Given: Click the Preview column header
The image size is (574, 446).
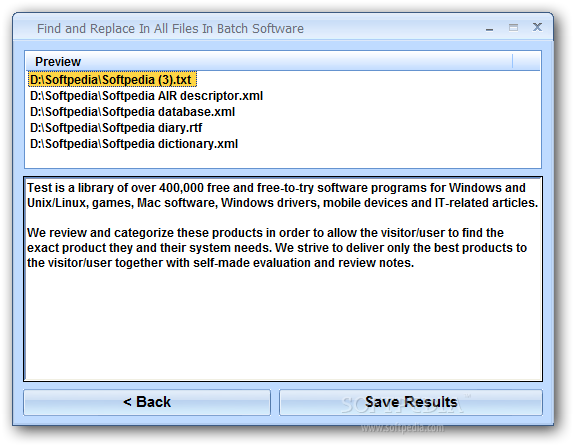Looking at the screenshot, I should 269,62.
